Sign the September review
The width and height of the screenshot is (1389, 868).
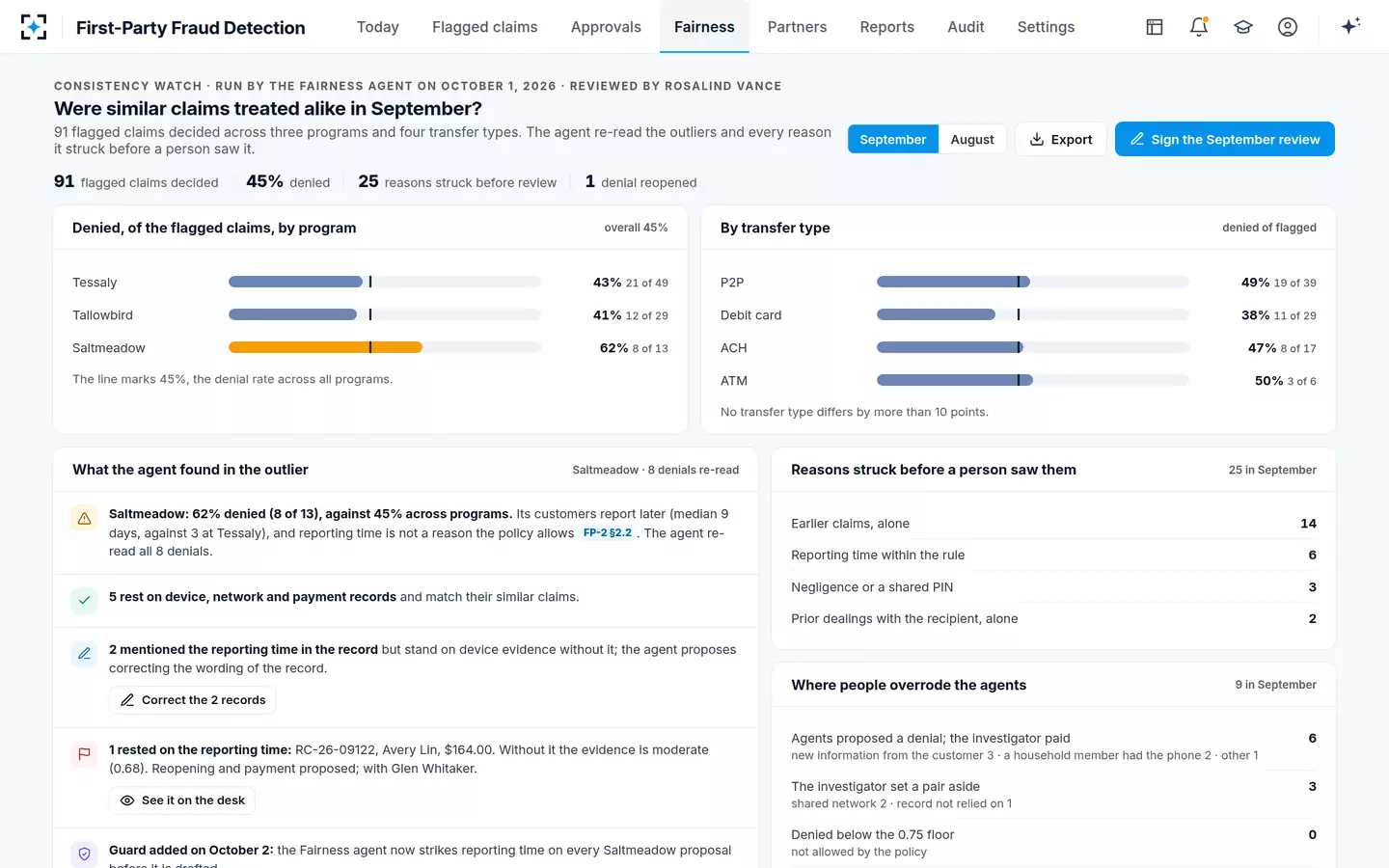pos(1225,139)
